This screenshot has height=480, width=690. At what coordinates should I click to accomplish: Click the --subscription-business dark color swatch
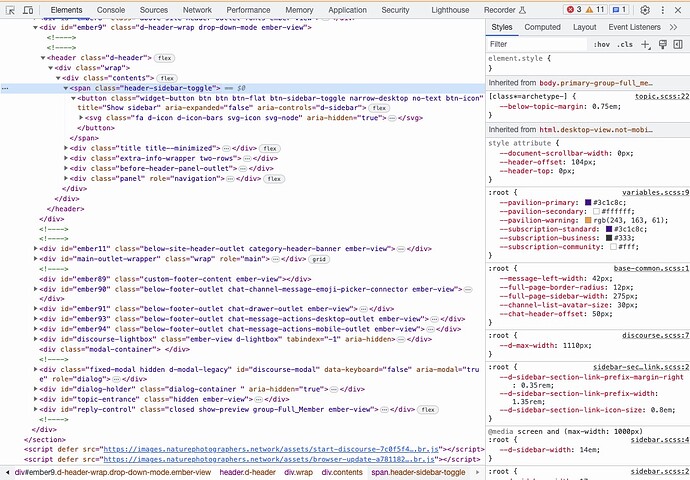pyautogui.click(x=609, y=238)
